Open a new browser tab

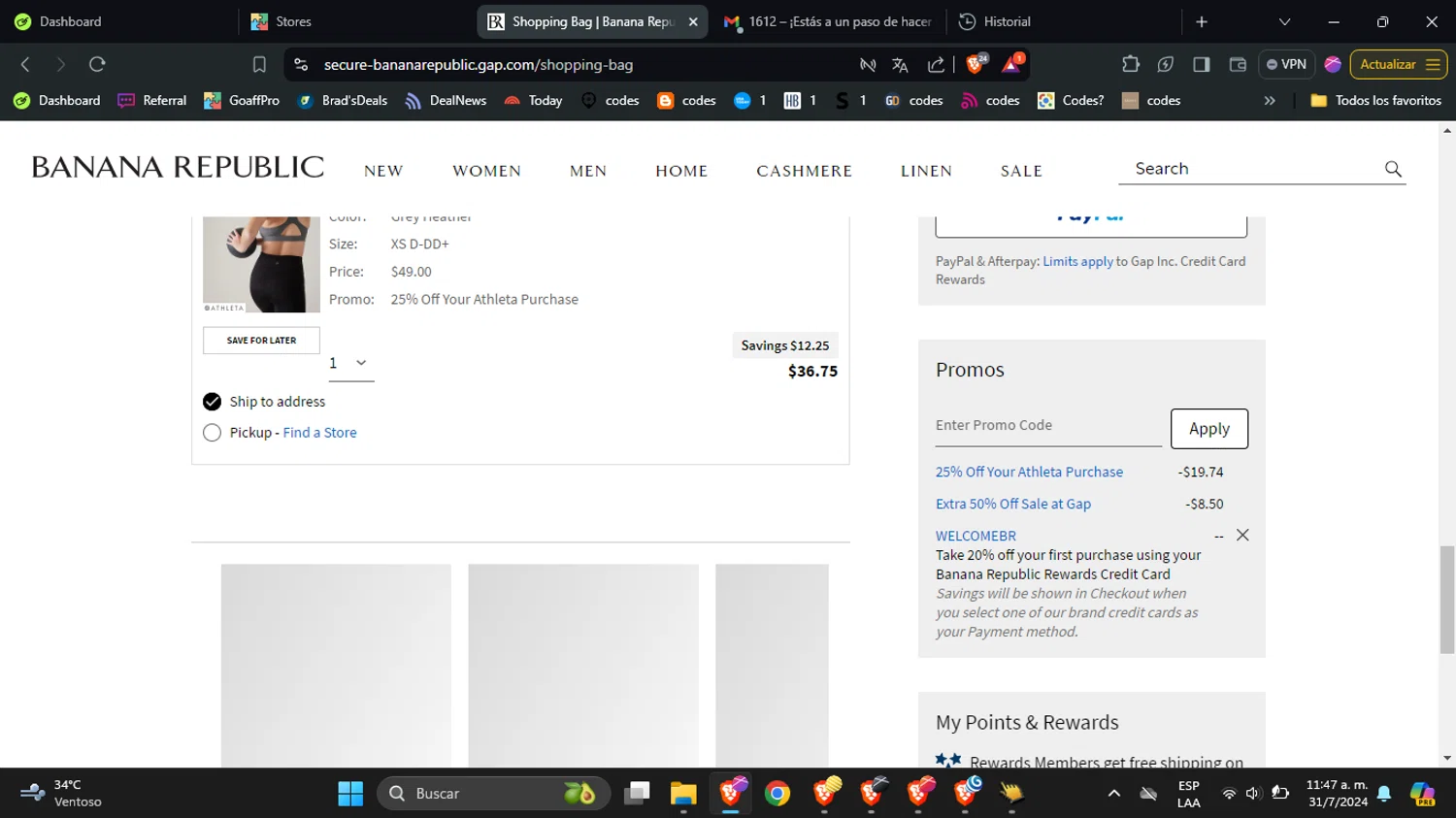1202,21
